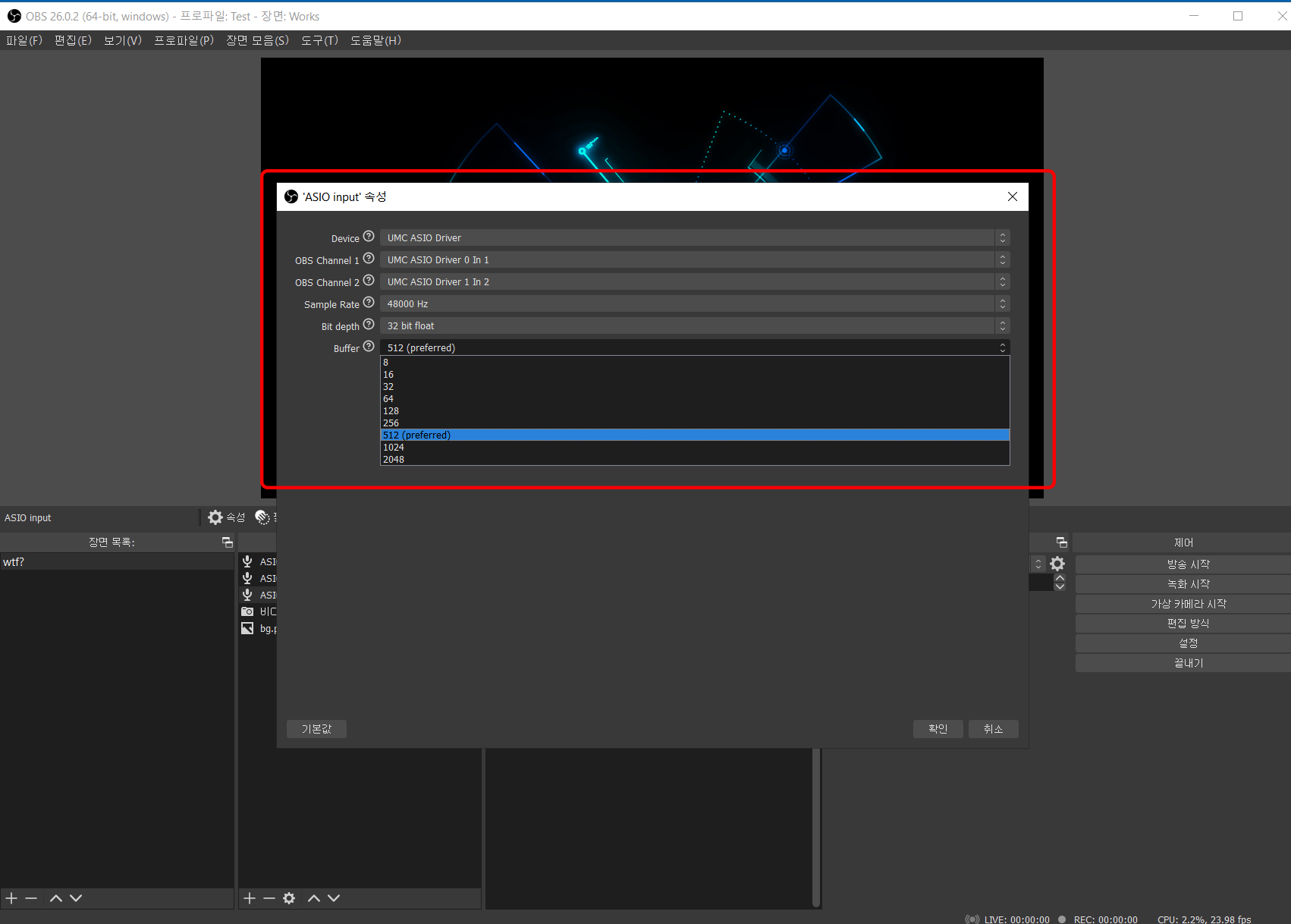
Task: Select the wtf? scene
Action: pyautogui.click(x=117, y=562)
